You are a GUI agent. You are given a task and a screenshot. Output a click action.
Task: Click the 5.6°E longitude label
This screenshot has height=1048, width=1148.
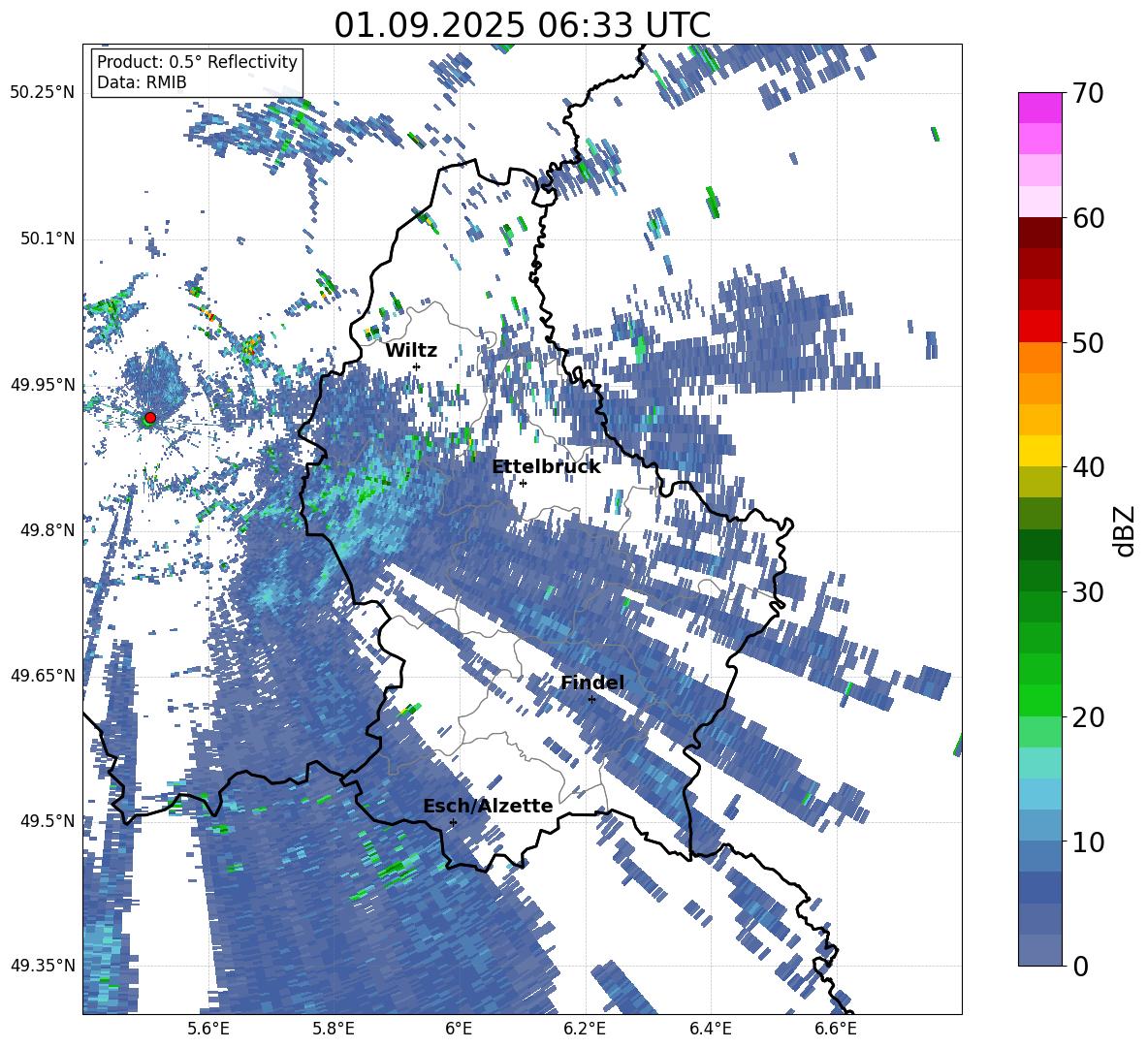[x=207, y=1030]
